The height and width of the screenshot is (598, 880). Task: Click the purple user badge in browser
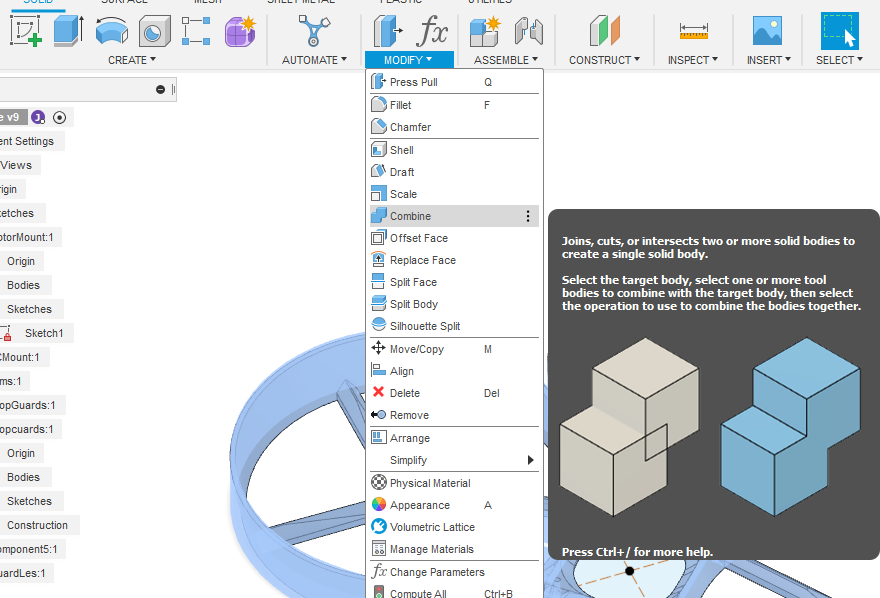[38, 118]
